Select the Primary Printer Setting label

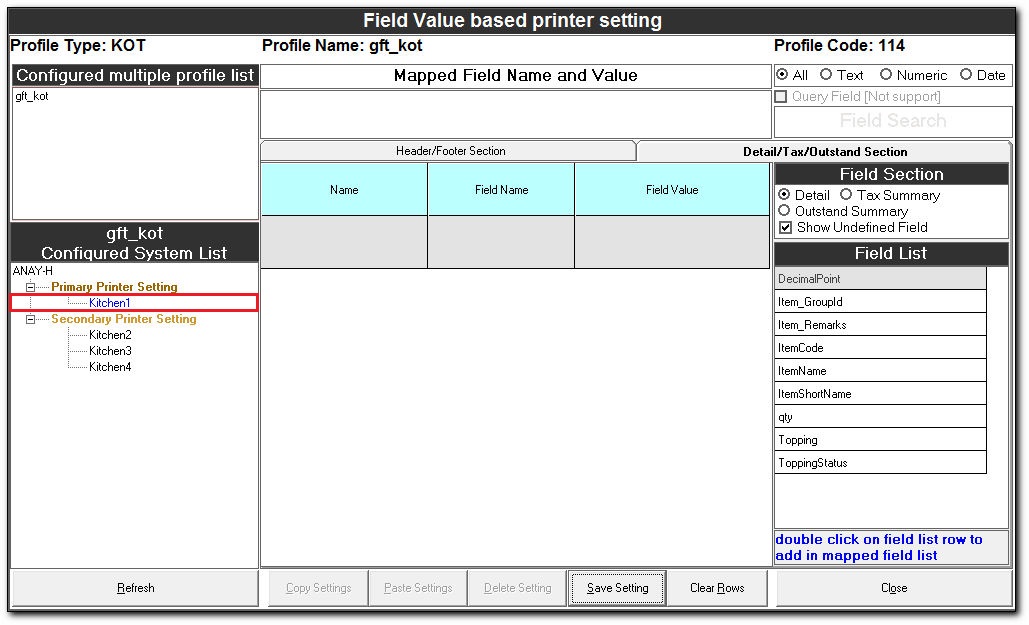point(114,287)
